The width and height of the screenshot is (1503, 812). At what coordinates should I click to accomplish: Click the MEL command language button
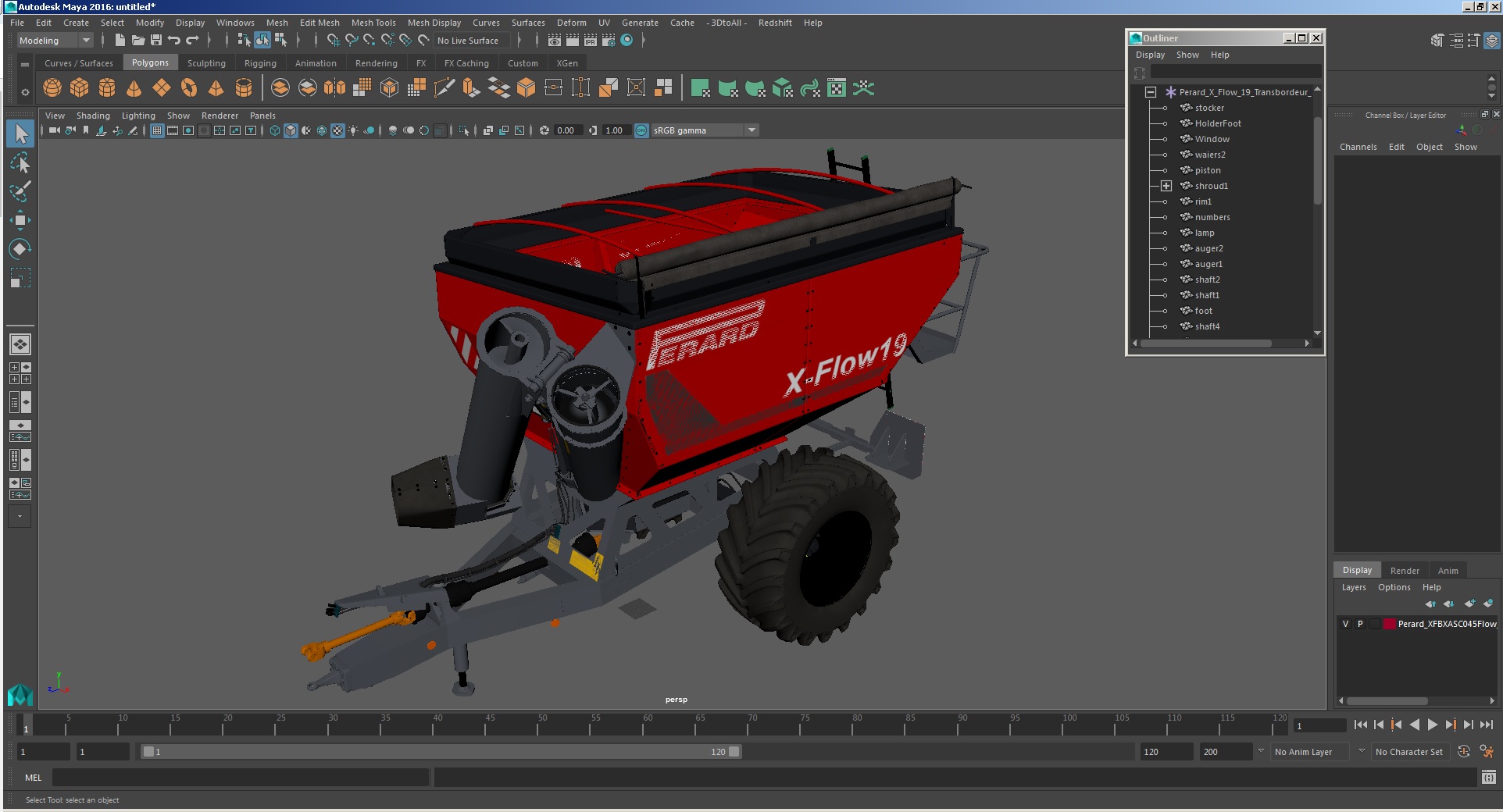coord(33,778)
